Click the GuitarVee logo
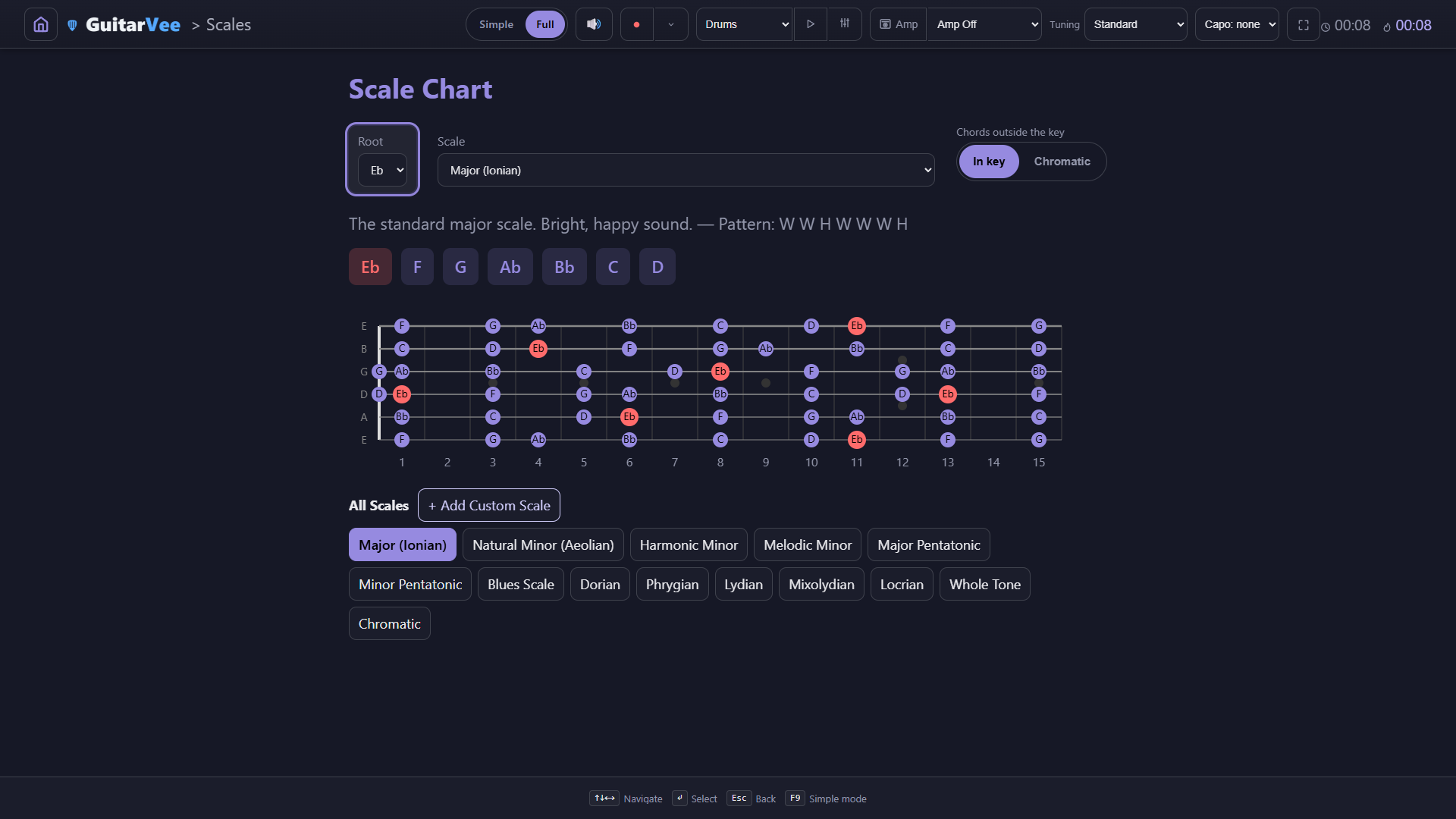This screenshot has width=1456, height=819. pyautogui.click(x=124, y=24)
